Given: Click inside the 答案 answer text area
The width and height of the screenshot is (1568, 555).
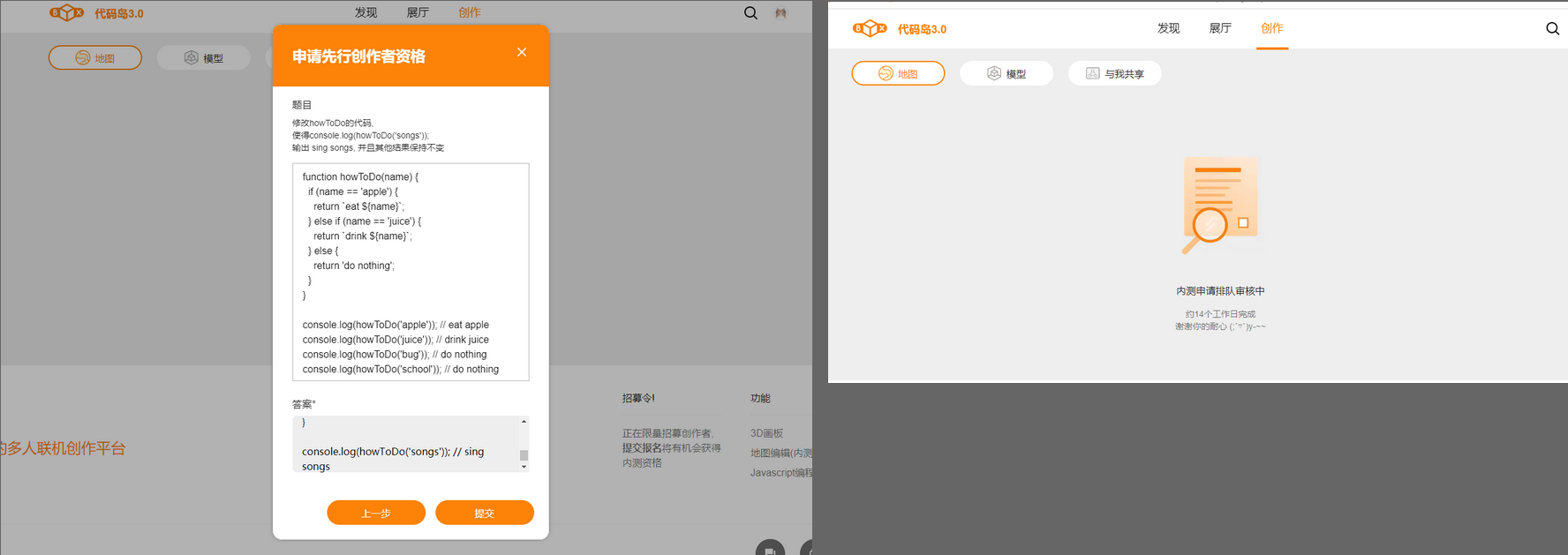Looking at the screenshot, I should tap(405, 444).
